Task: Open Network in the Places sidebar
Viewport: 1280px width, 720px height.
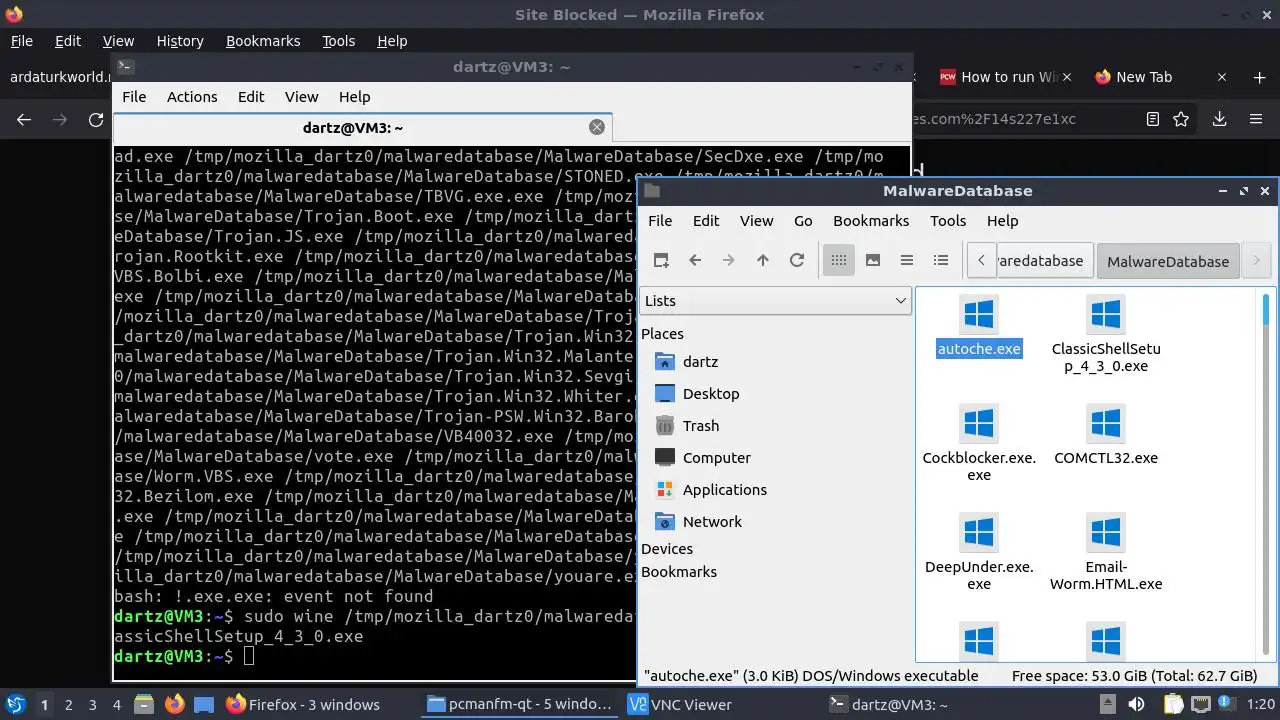Action: pos(711,521)
